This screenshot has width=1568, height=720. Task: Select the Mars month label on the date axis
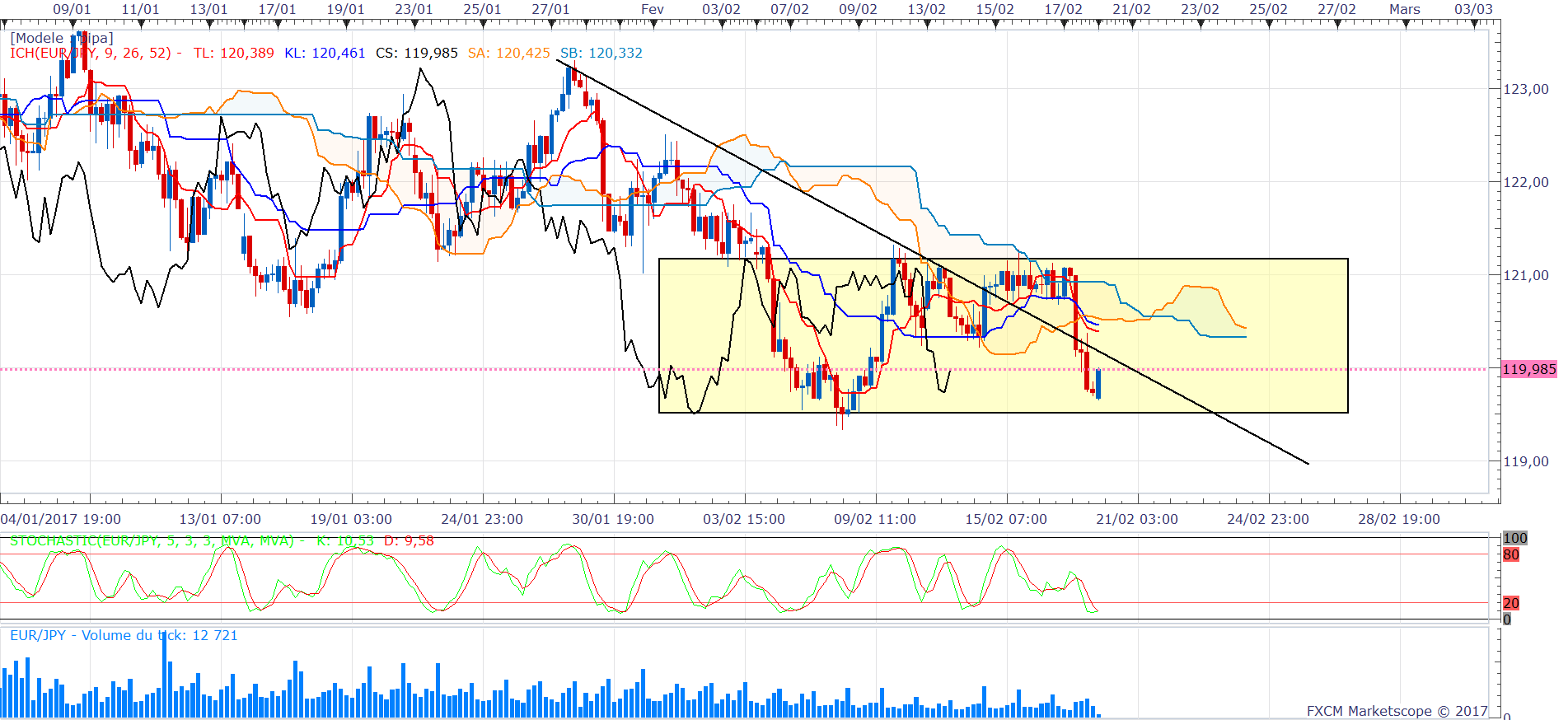click(x=1405, y=9)
